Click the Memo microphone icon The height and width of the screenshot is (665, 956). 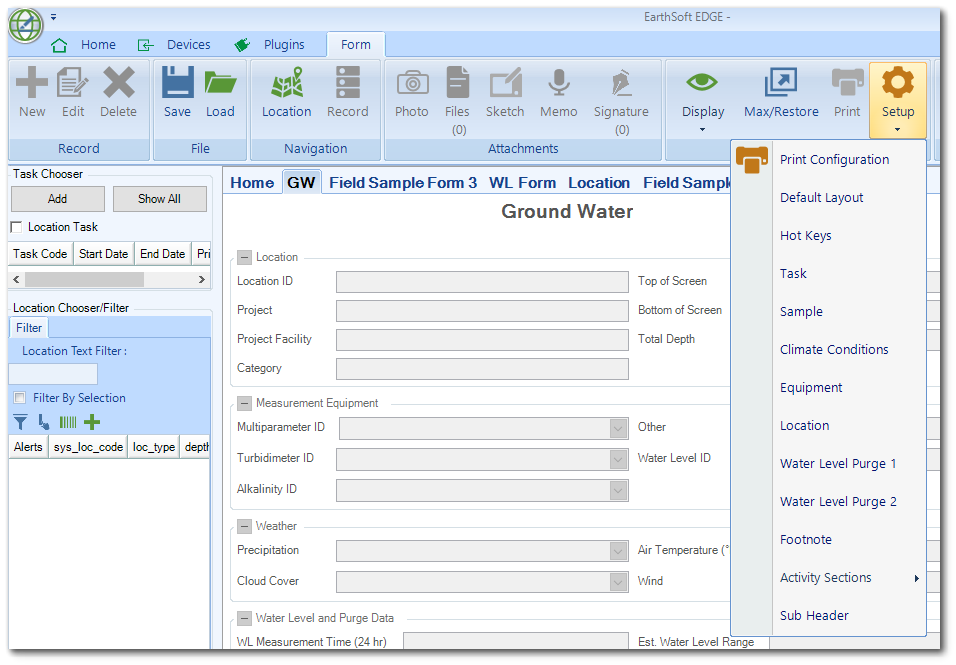pos(558,83)
